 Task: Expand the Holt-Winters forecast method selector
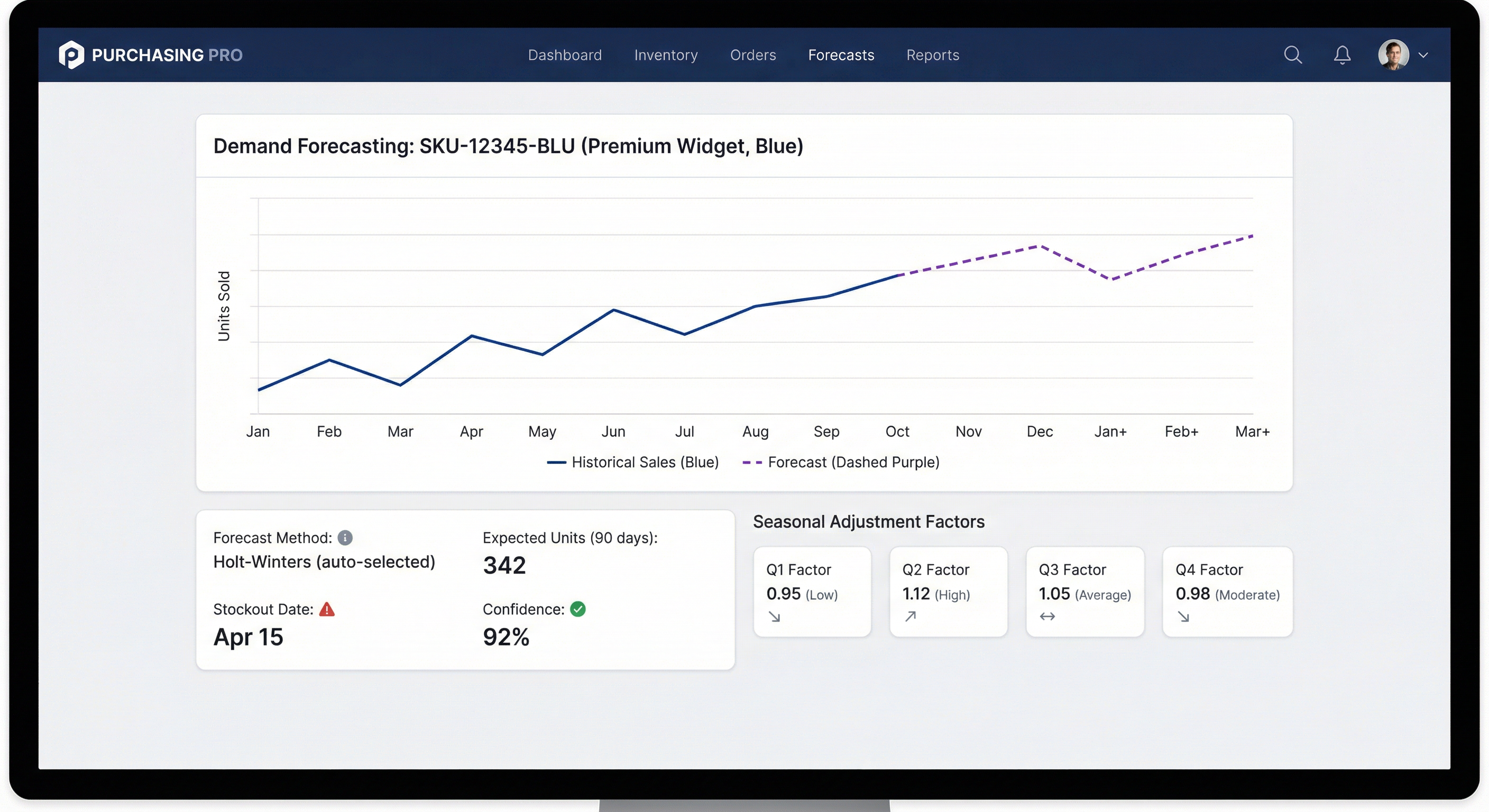(324, 561)
